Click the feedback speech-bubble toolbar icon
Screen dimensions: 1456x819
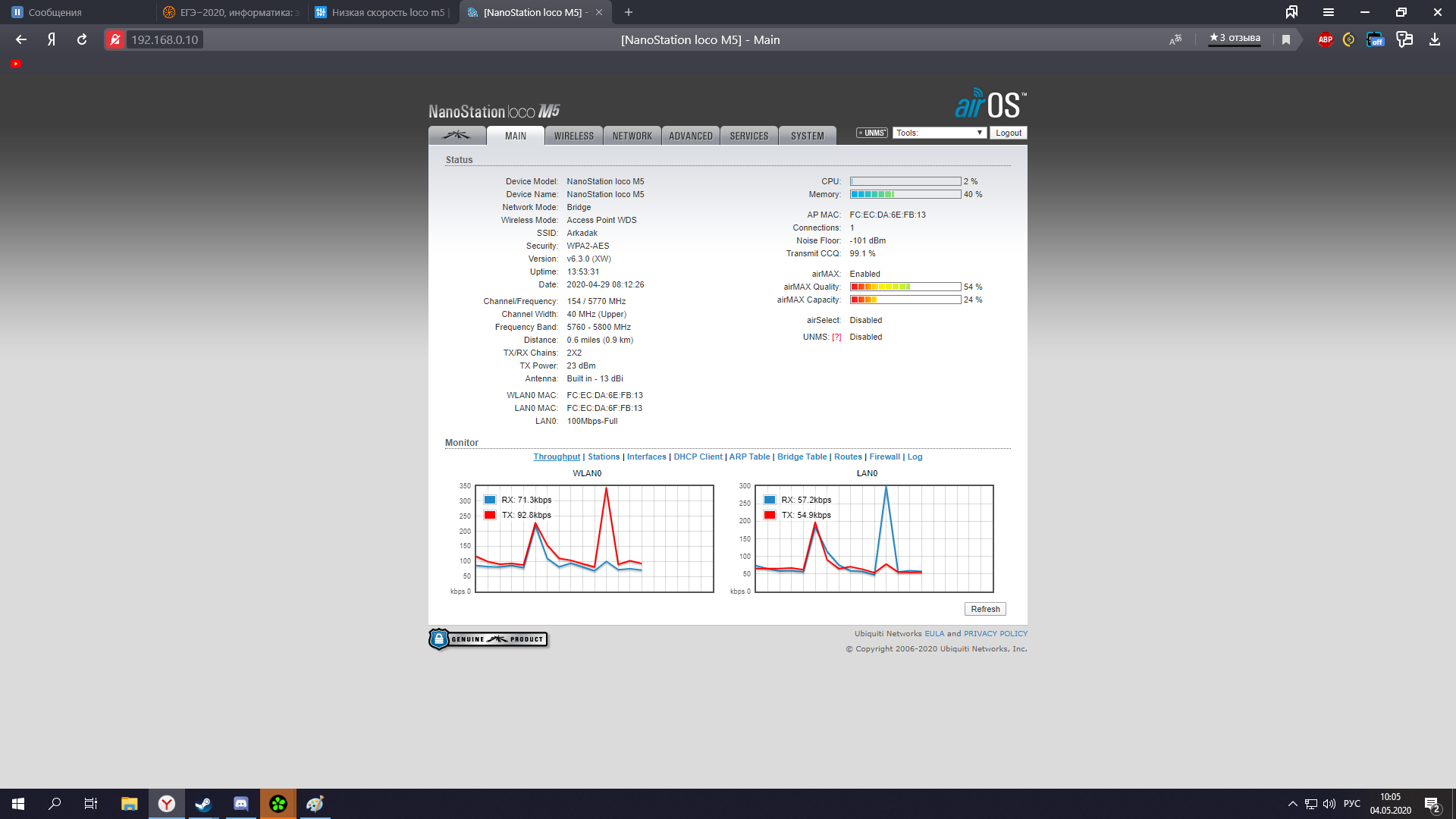(1404, 39)
